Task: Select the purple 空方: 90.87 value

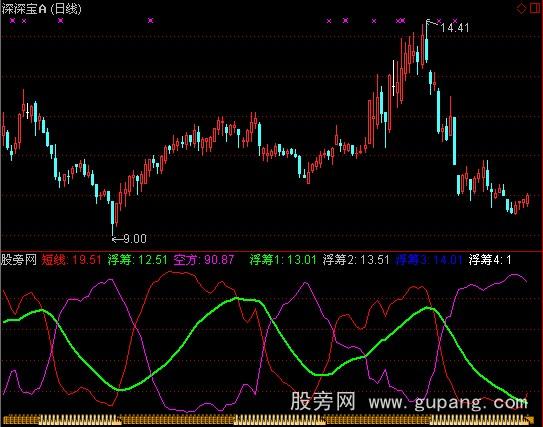Action: (204, 259)
